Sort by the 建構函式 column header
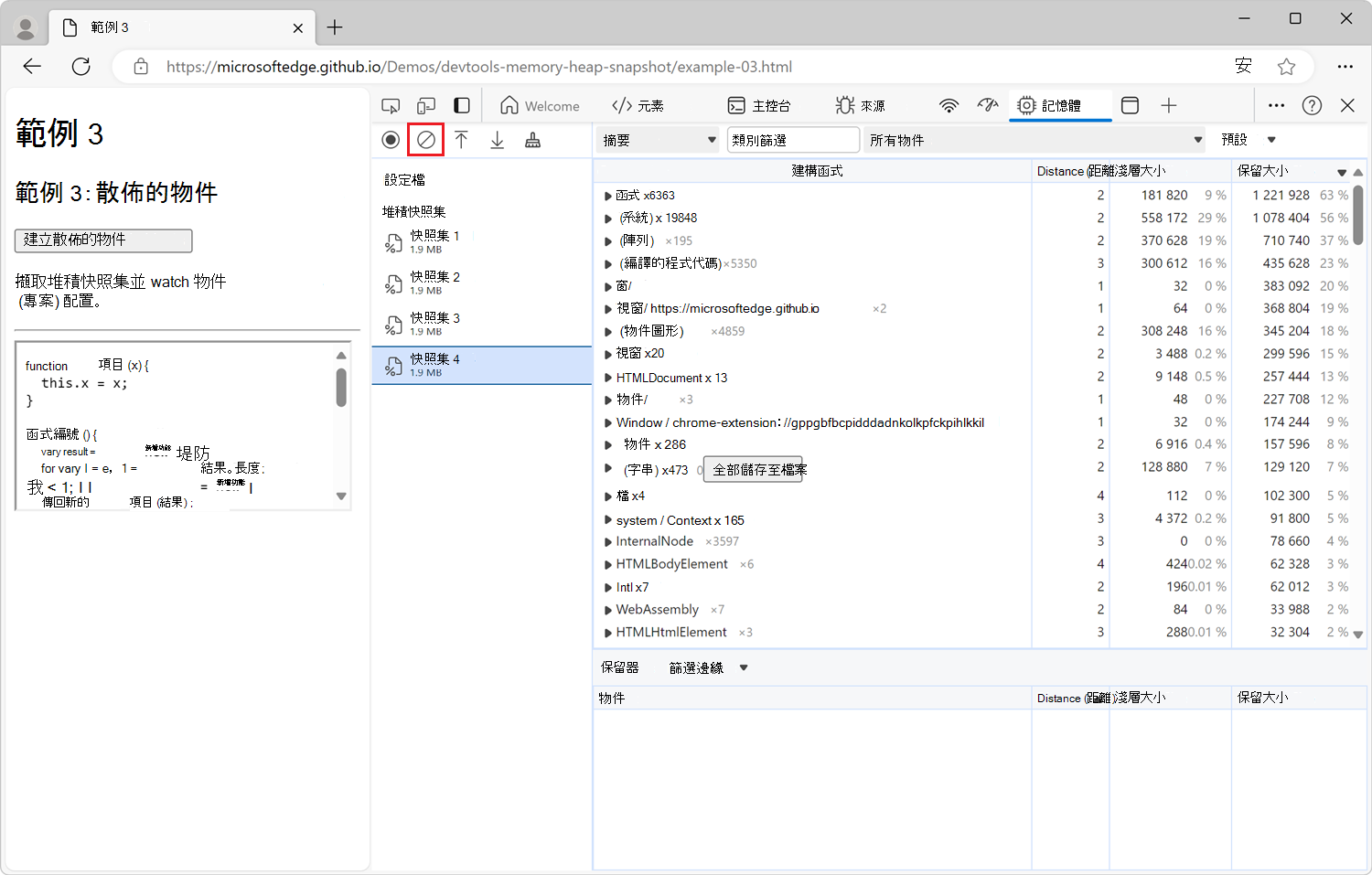The width and height of the screenshot is (1372, 875). [813, 171]
